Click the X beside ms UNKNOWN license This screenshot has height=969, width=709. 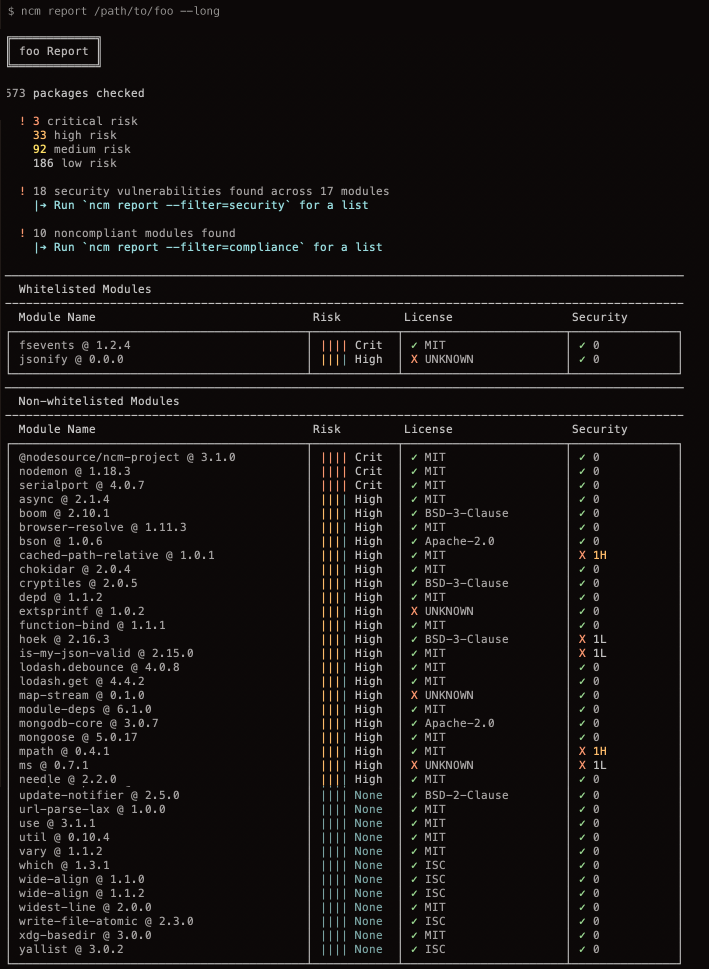[x=414, y=765]
